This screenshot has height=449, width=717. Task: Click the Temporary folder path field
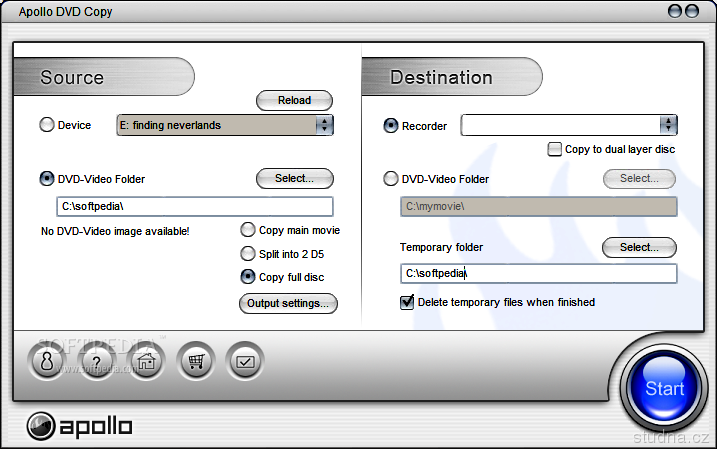tap(539, 273)
